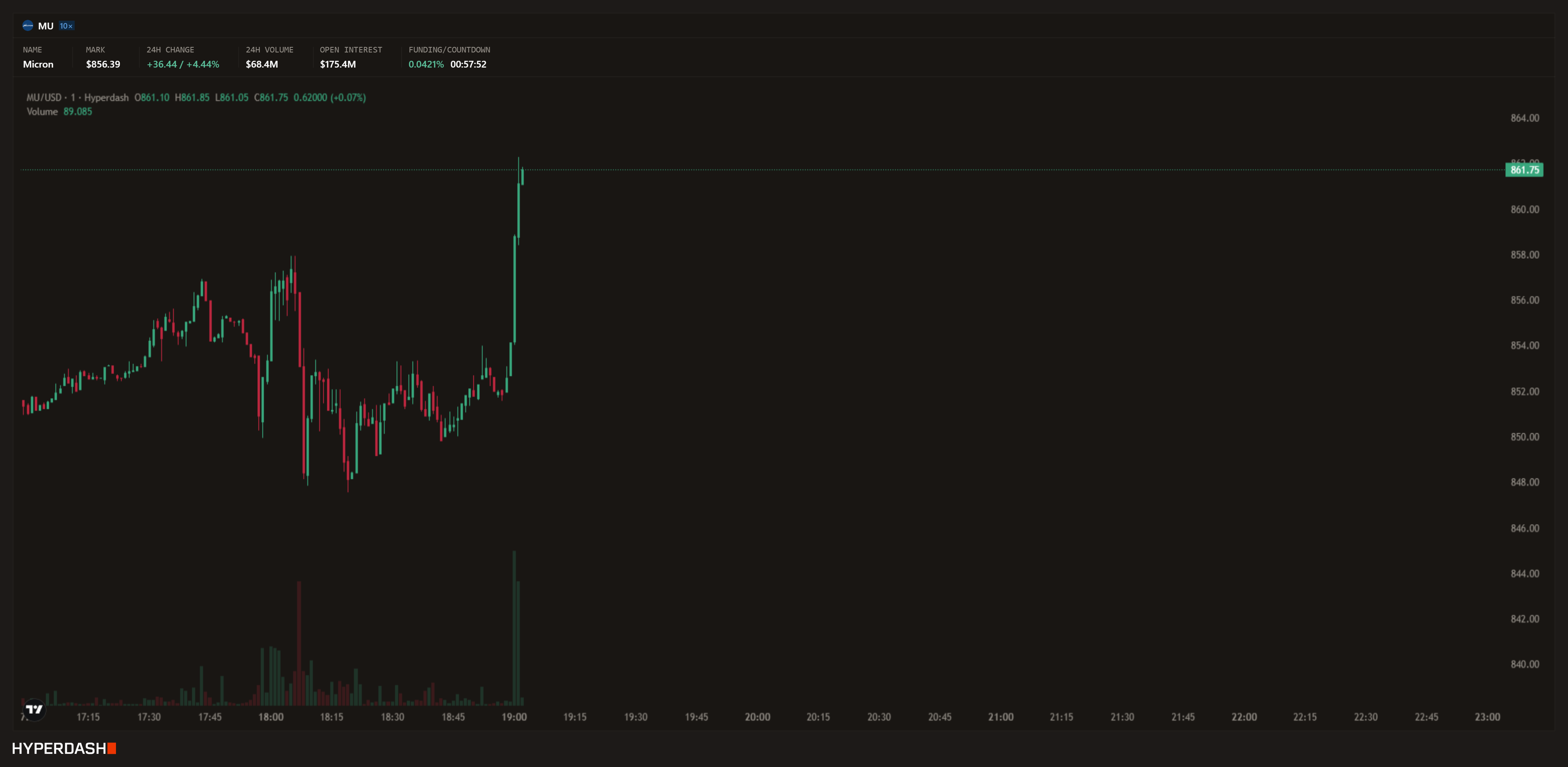Click the 19:30 time axis label
1568x767 pixels.
(636, 717)
